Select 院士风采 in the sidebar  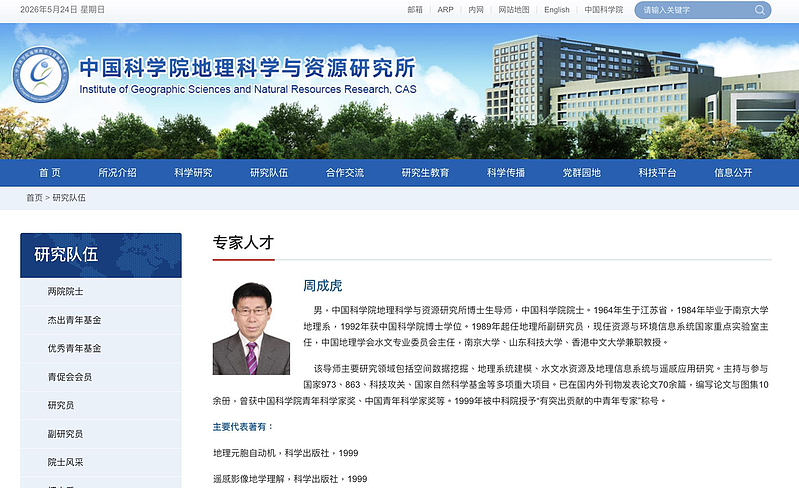(x=101, y=463)
